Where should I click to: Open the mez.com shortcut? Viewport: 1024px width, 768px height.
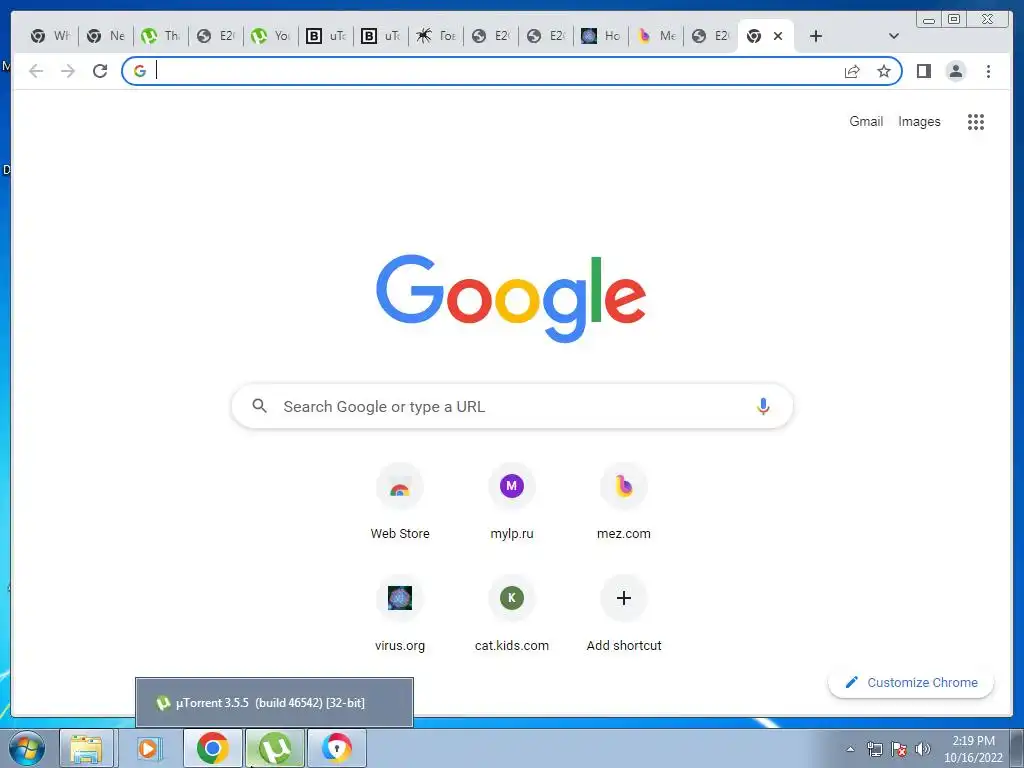[x=624, y=502]
